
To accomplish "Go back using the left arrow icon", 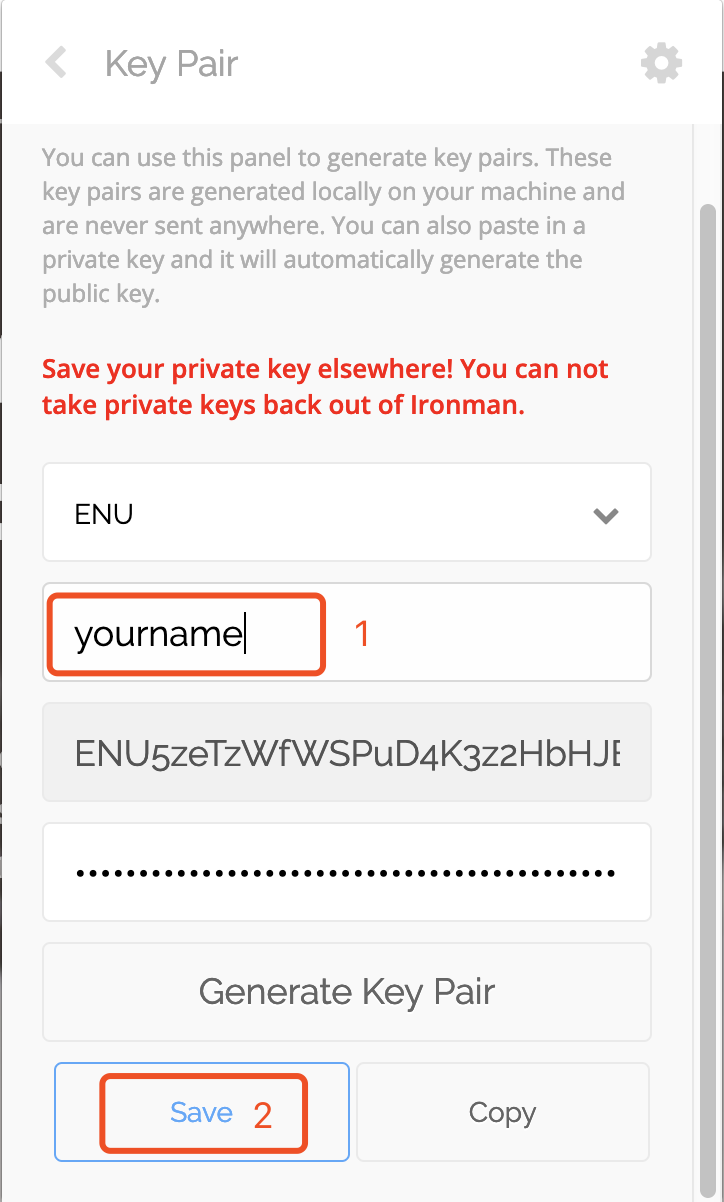I will pyautogui.click(x=56, y=64).
